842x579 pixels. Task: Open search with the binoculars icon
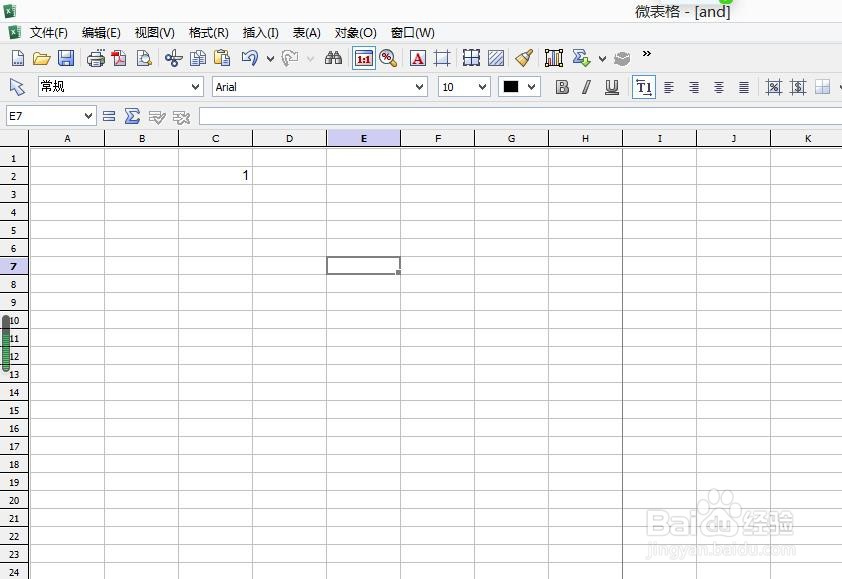333,58
